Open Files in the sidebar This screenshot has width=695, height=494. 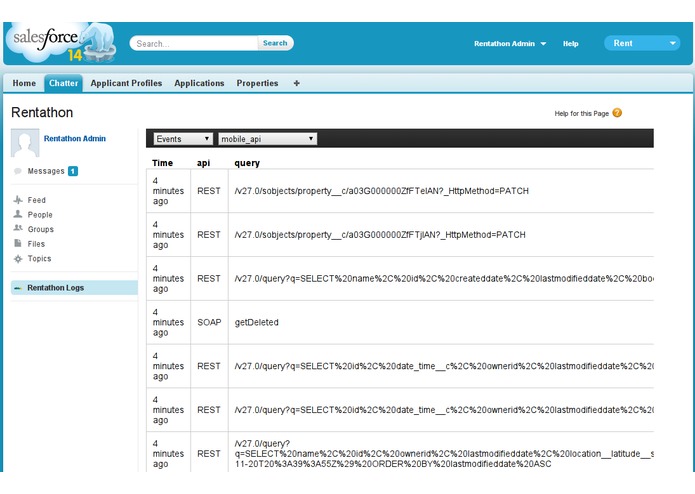(x=36, y=244)
